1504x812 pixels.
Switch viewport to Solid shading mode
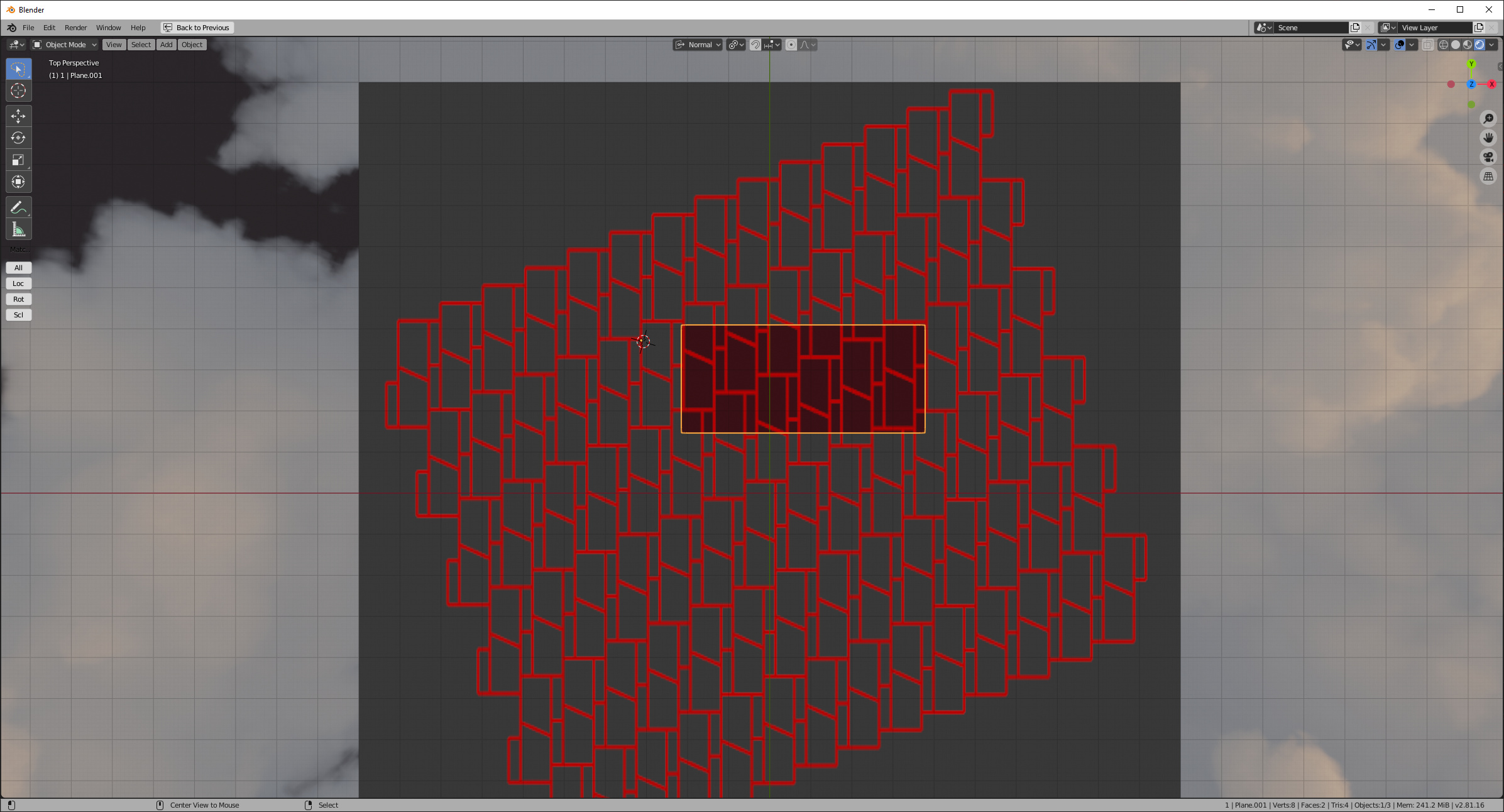pyautogui.click(x=1455, y=44)
